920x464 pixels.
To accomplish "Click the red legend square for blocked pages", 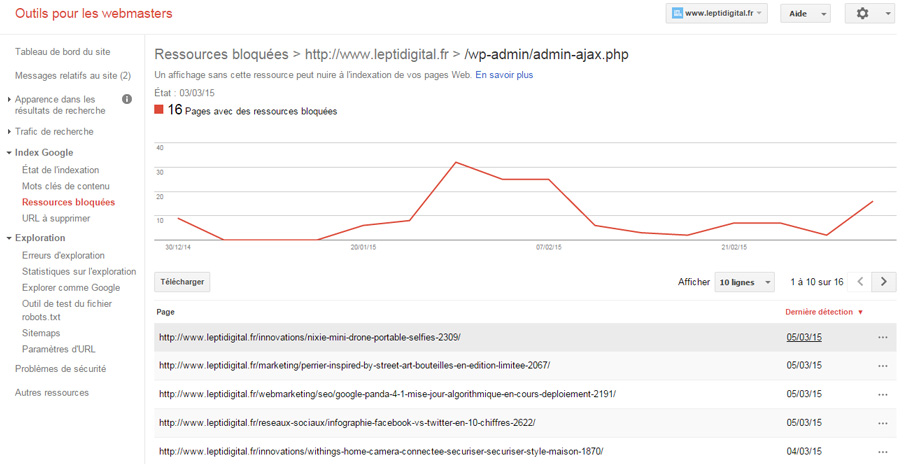I will [x=158, y=109].
